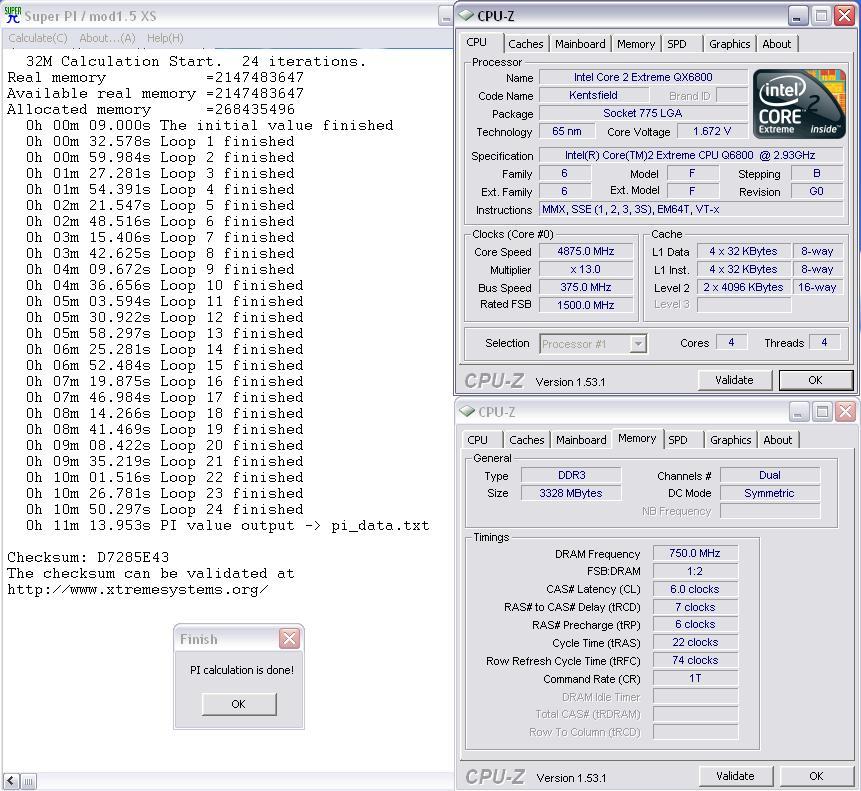This screenshot has width=861, height=791.
Task: Click CPU-Z logo icon in lower window title
Action: (467, 411)
